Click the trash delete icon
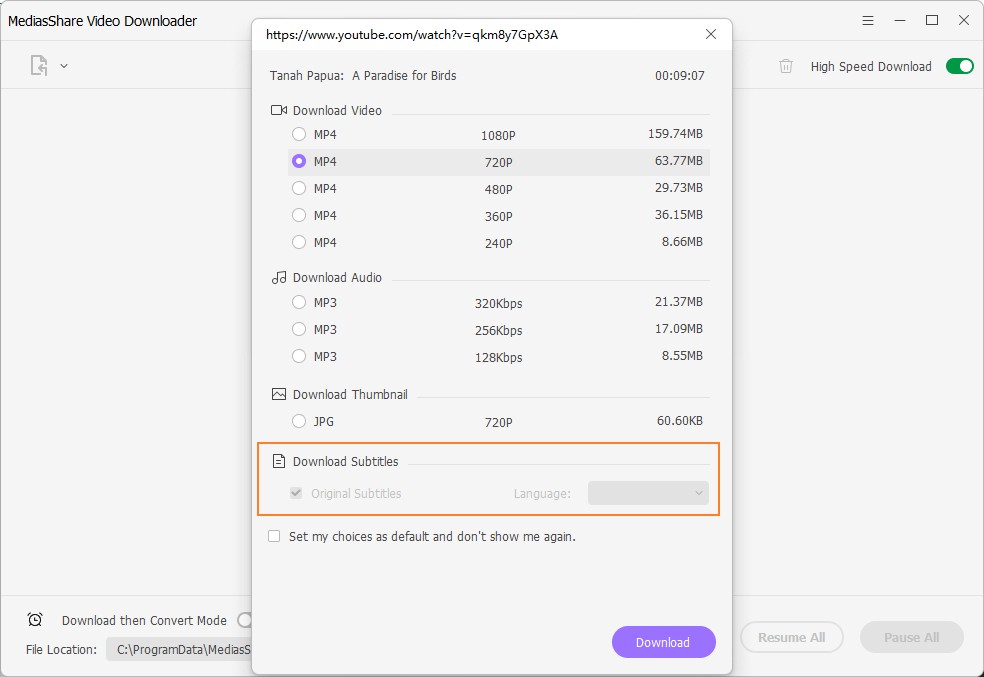Viewport: 984px width, 677px height. tap(786, 66)
